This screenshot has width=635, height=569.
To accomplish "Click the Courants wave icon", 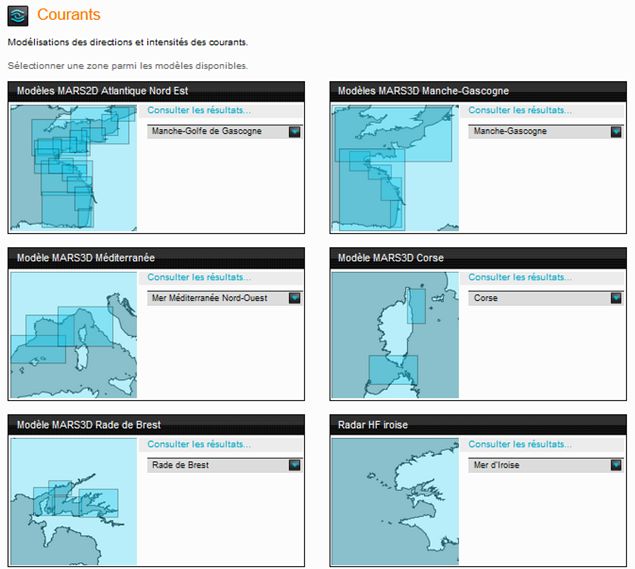I will [x=18, y=16].
